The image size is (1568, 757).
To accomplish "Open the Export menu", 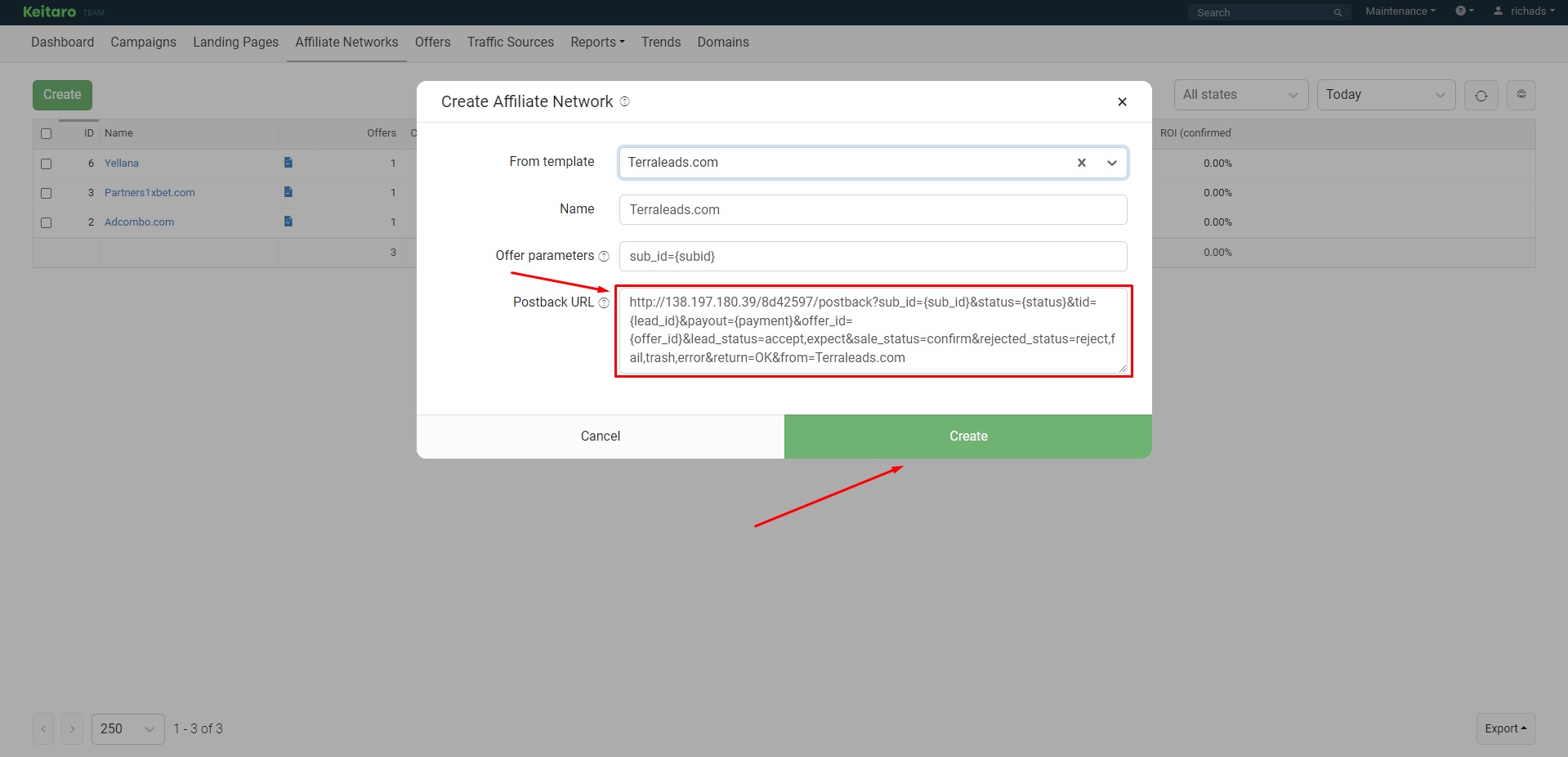I will (x=1505, y=728).
